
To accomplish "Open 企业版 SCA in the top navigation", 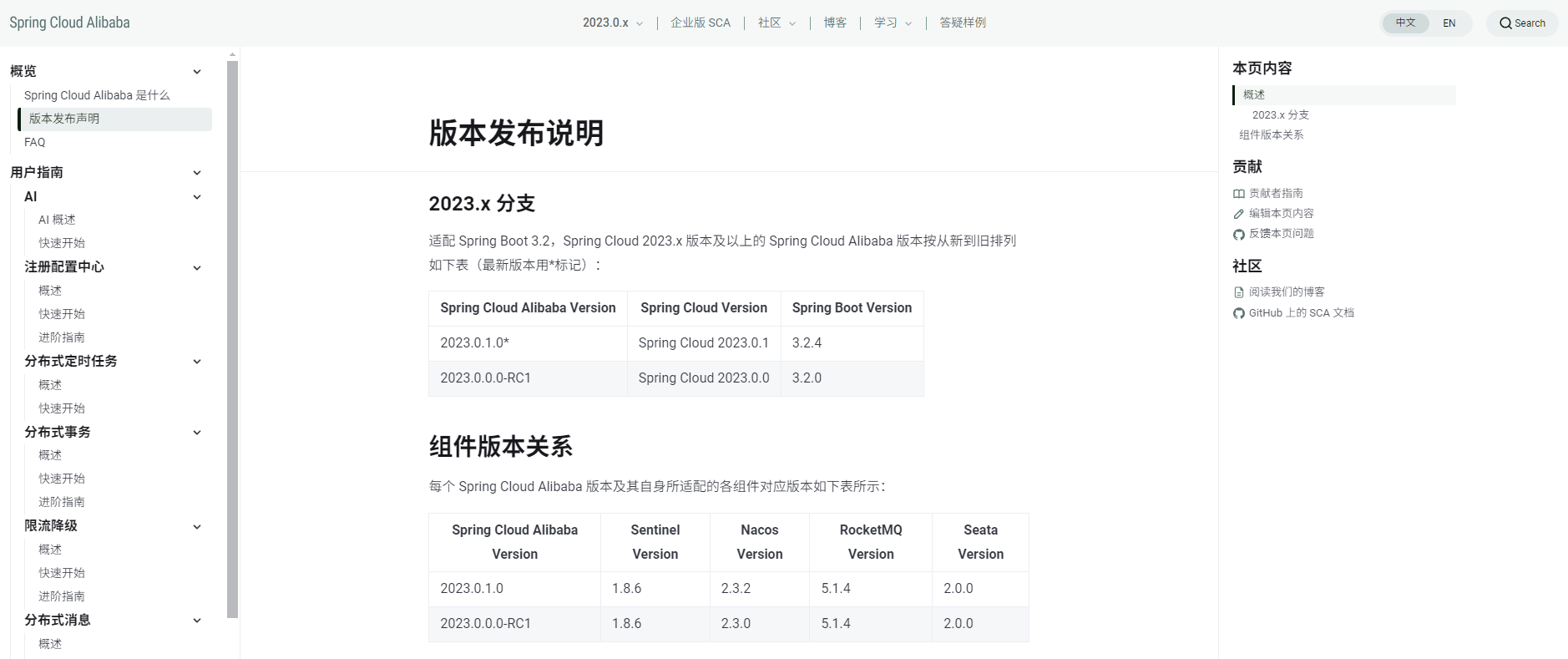I will [701, 23].
